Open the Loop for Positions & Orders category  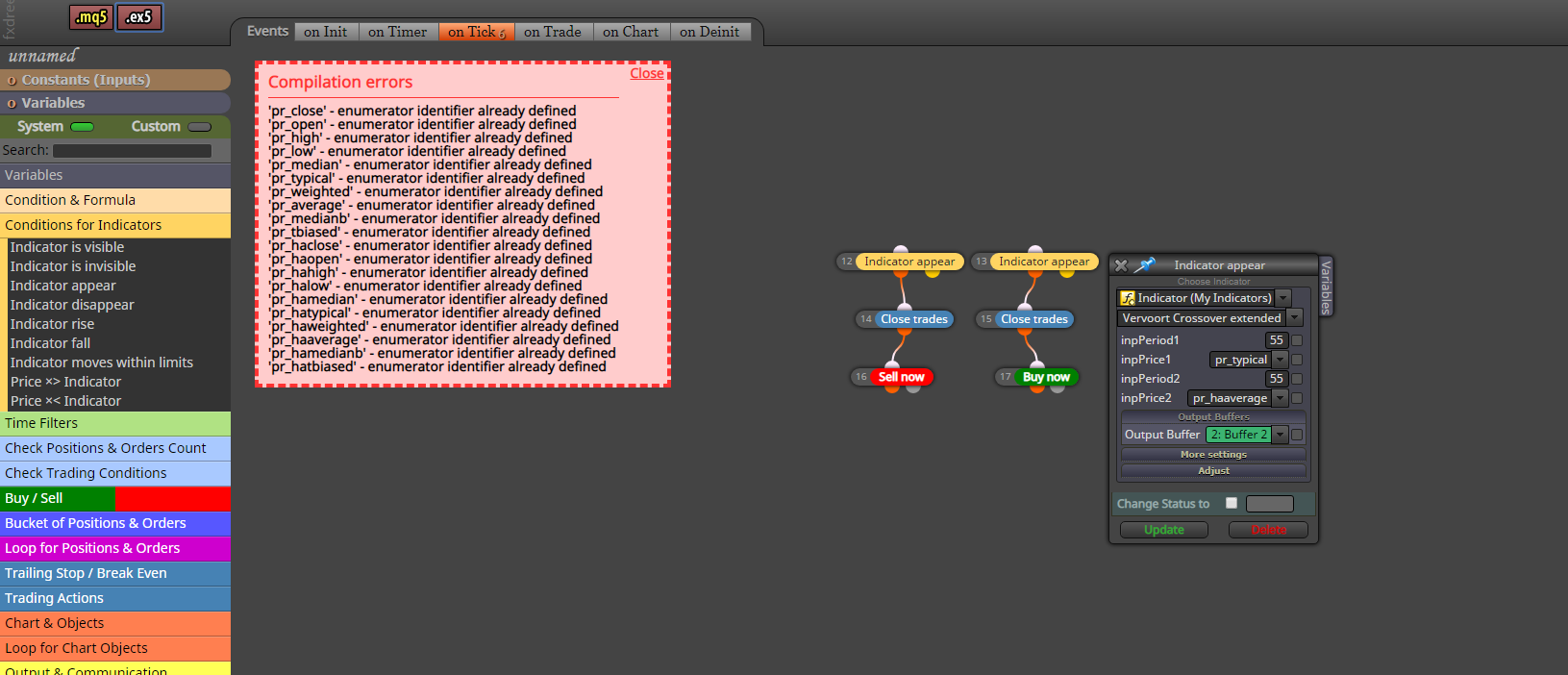115,548
